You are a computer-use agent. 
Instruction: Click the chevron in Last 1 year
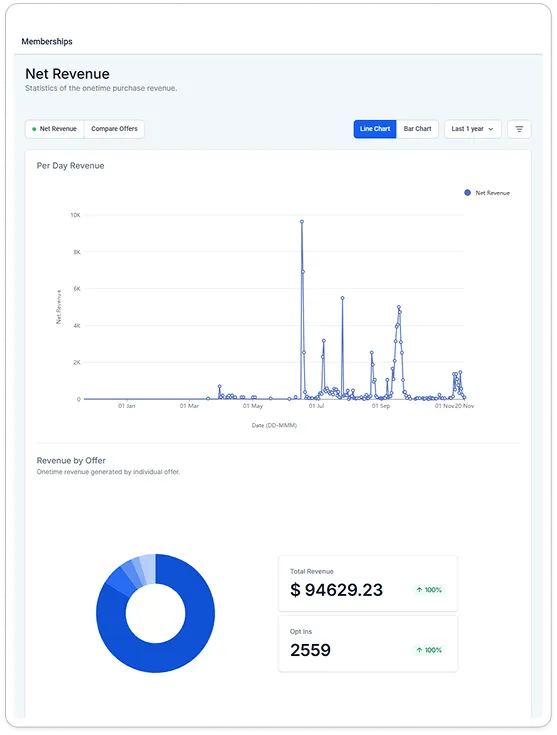[x=491, y=129]
